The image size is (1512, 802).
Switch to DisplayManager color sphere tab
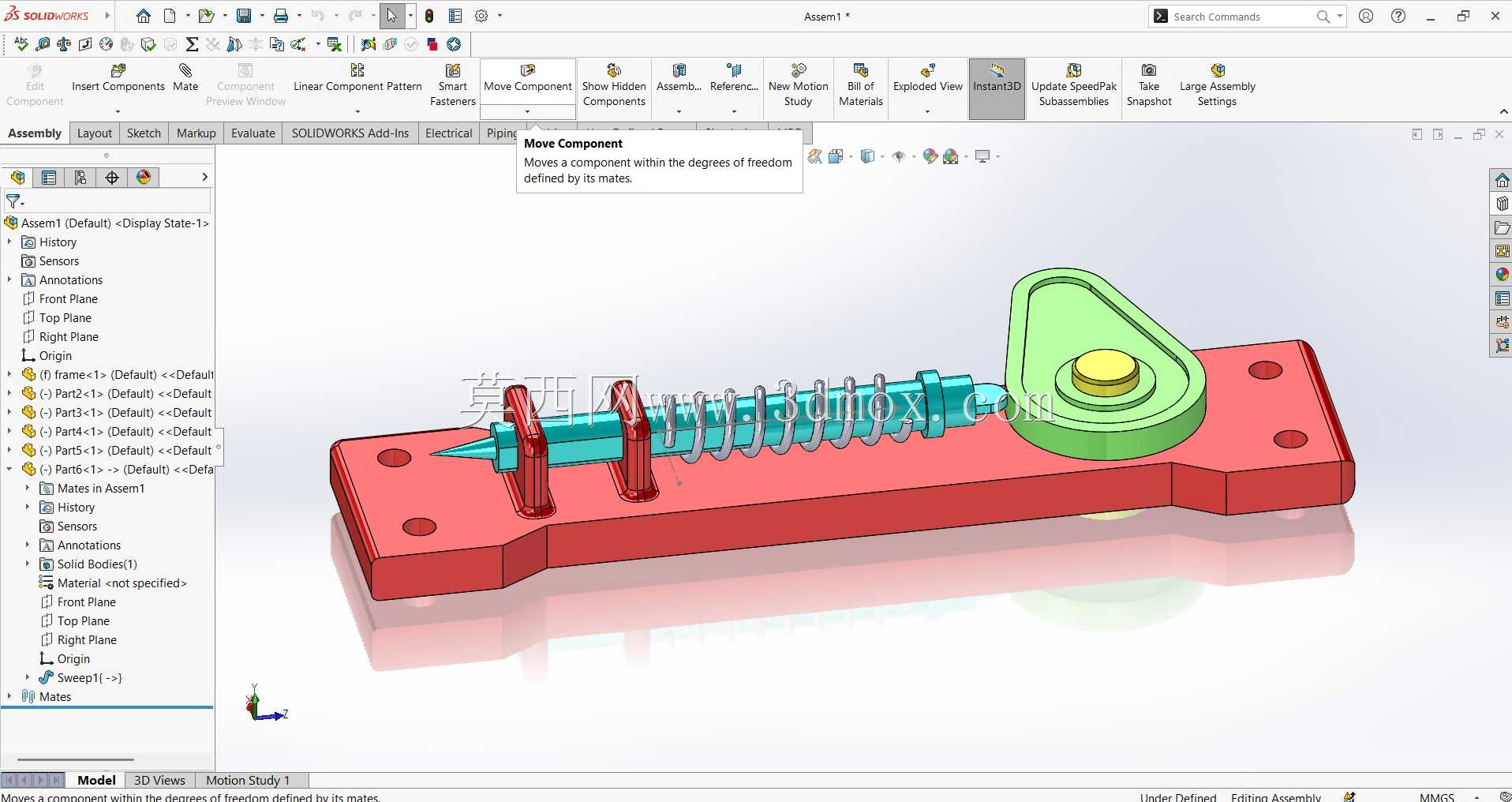tap(144, 178)
